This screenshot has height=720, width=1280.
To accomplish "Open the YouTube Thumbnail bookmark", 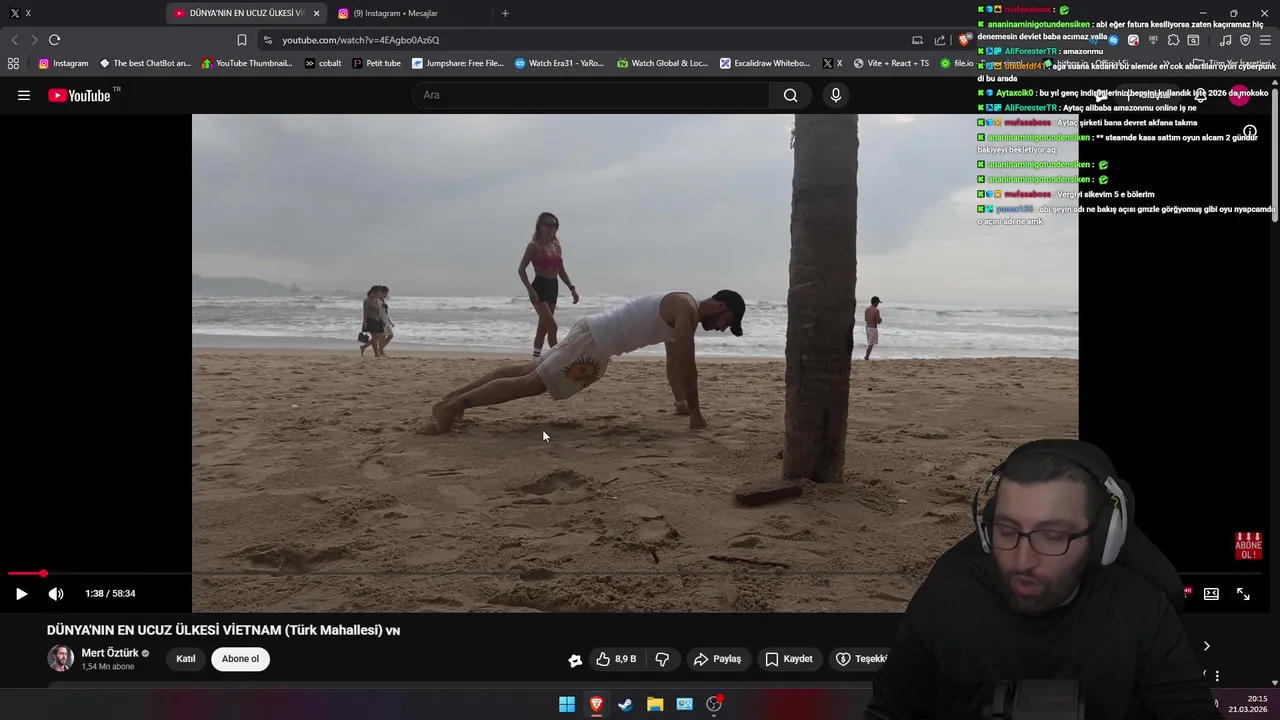I will (x=247, y=63).
